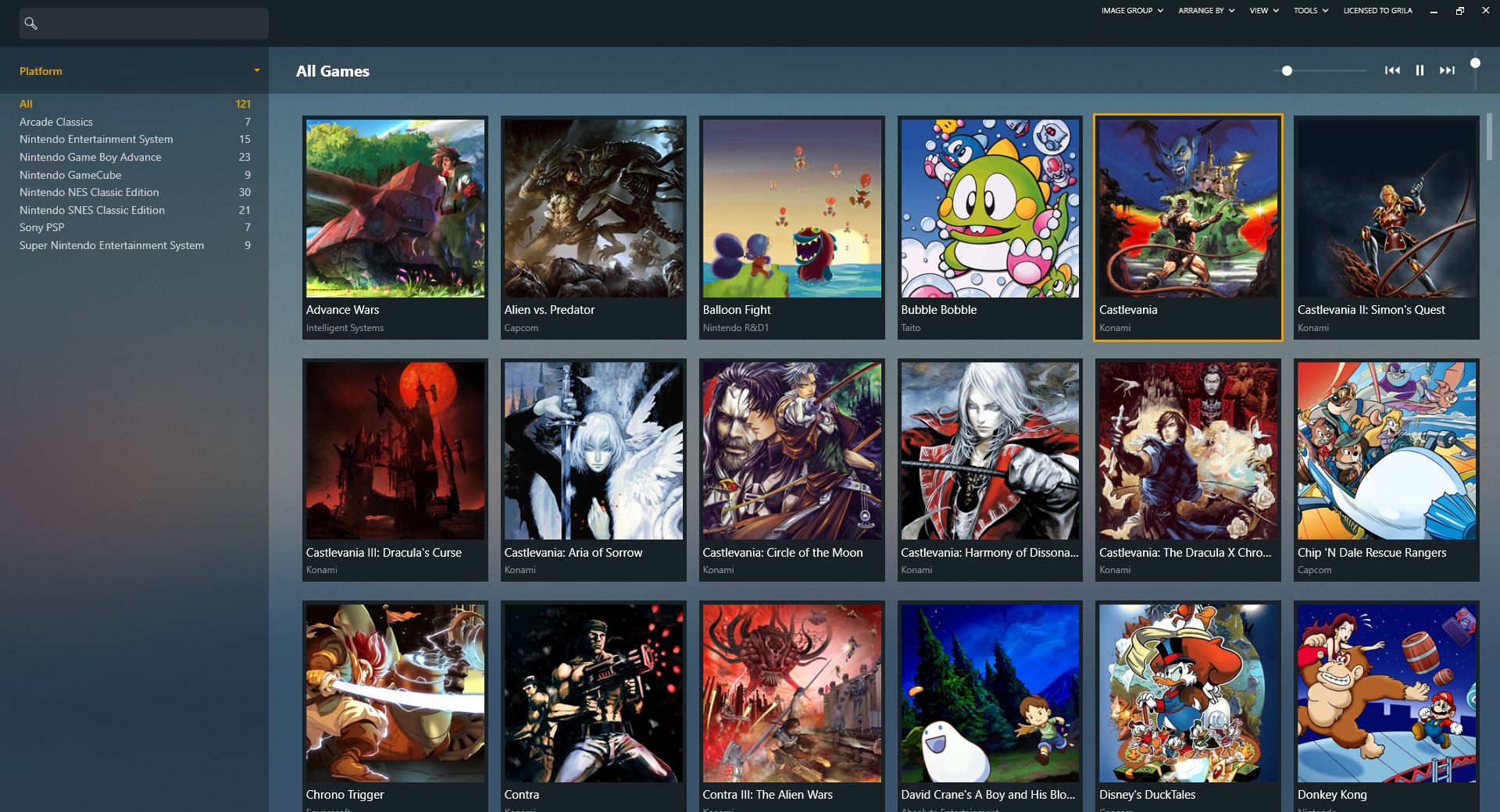Skip to previous music track
Screen dimensions: 1500x812
[x=1392, y=70]
